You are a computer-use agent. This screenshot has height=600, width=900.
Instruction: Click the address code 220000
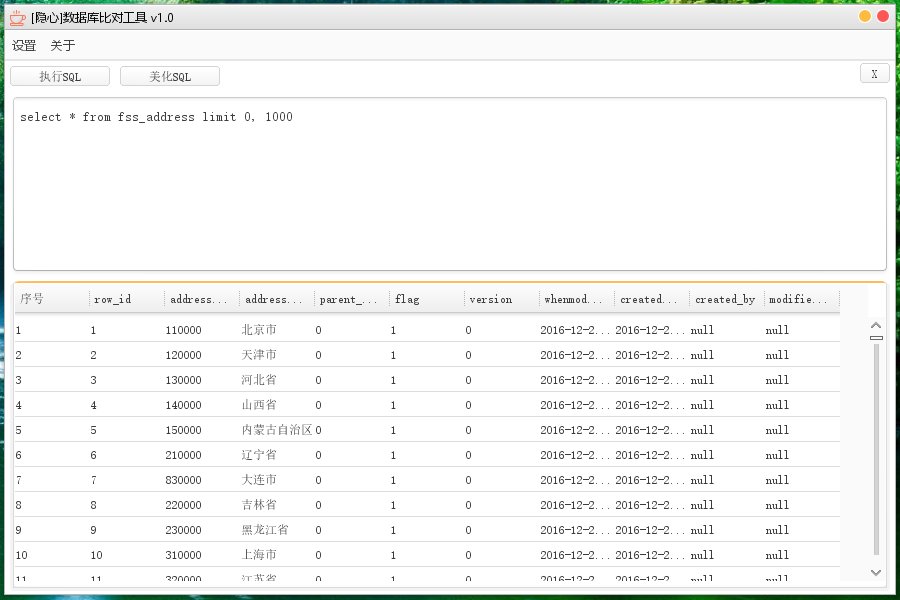tap(184, 505)
